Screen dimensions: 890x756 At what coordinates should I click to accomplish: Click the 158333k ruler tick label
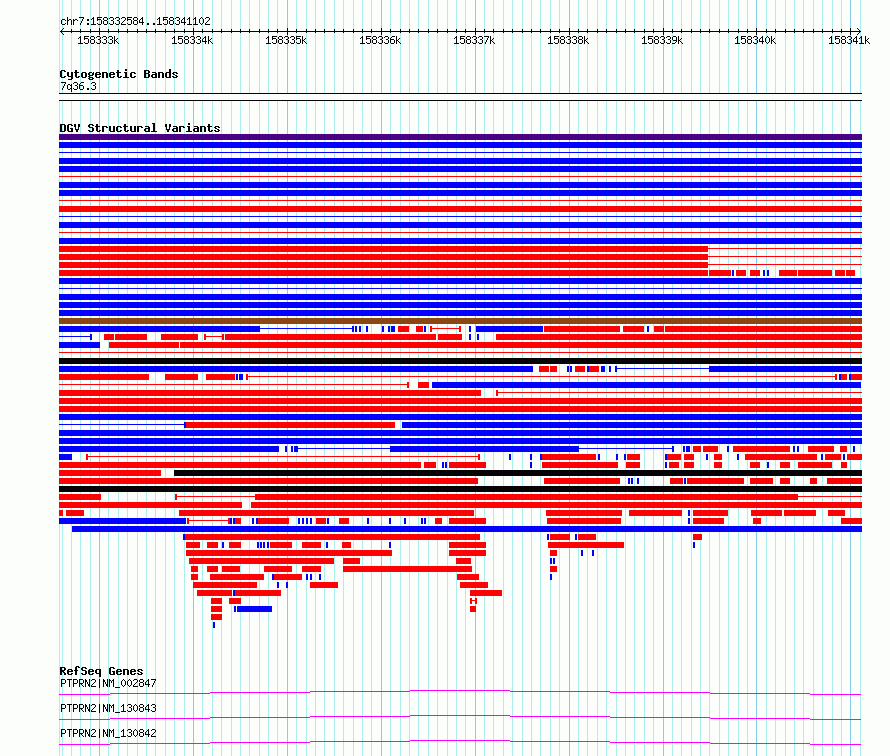coord(98,40)
